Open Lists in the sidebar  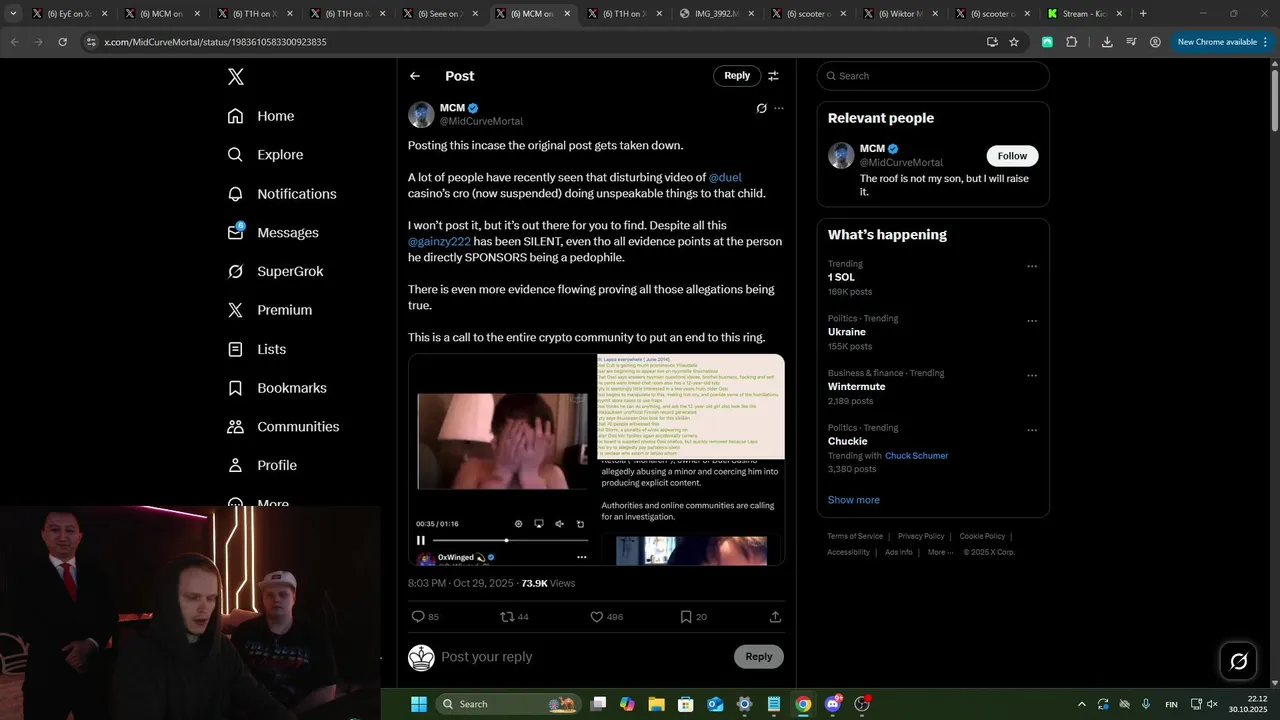pyautogui.click(x=257, y=349)
